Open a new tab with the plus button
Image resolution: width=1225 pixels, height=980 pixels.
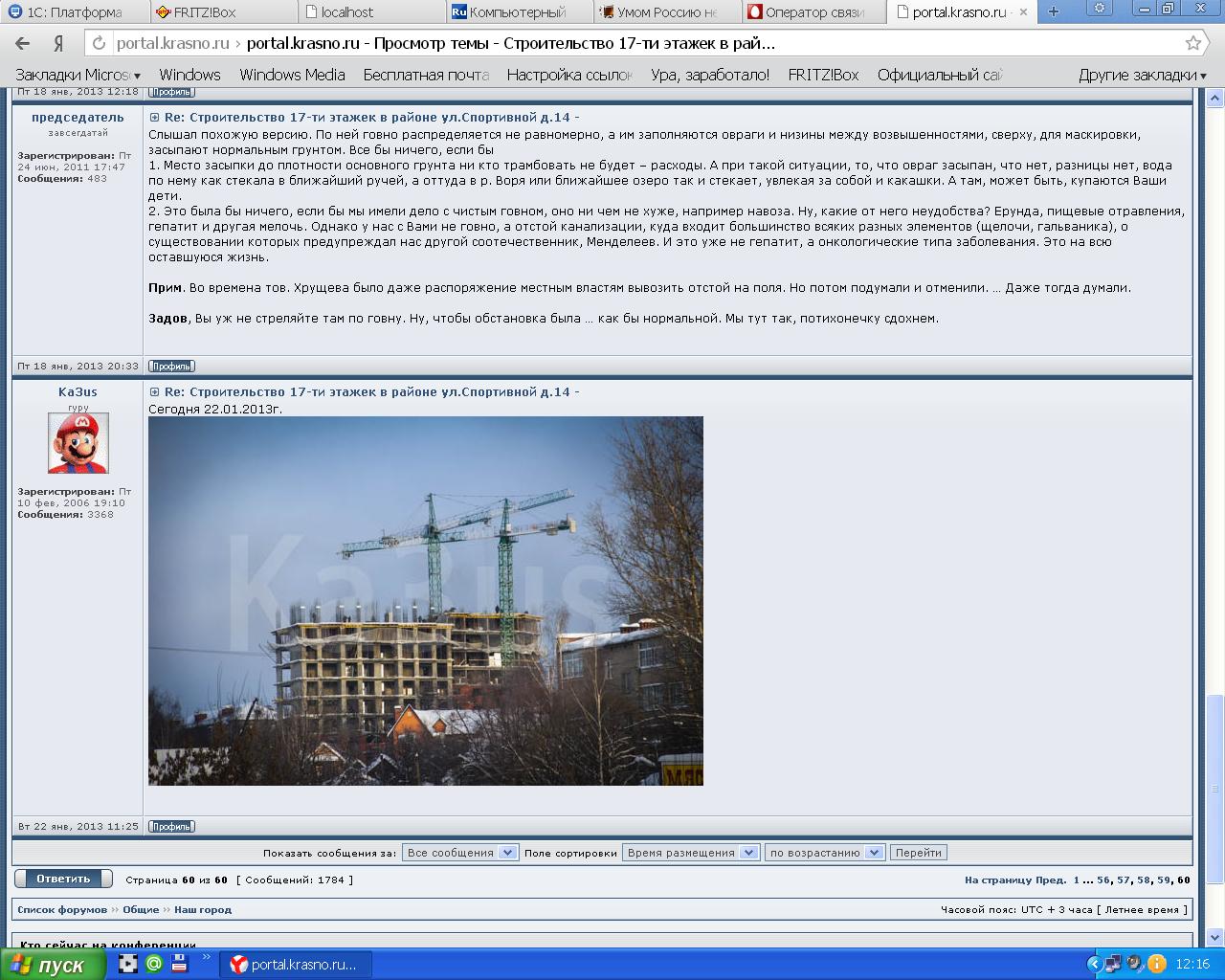tap(1054, 11)
